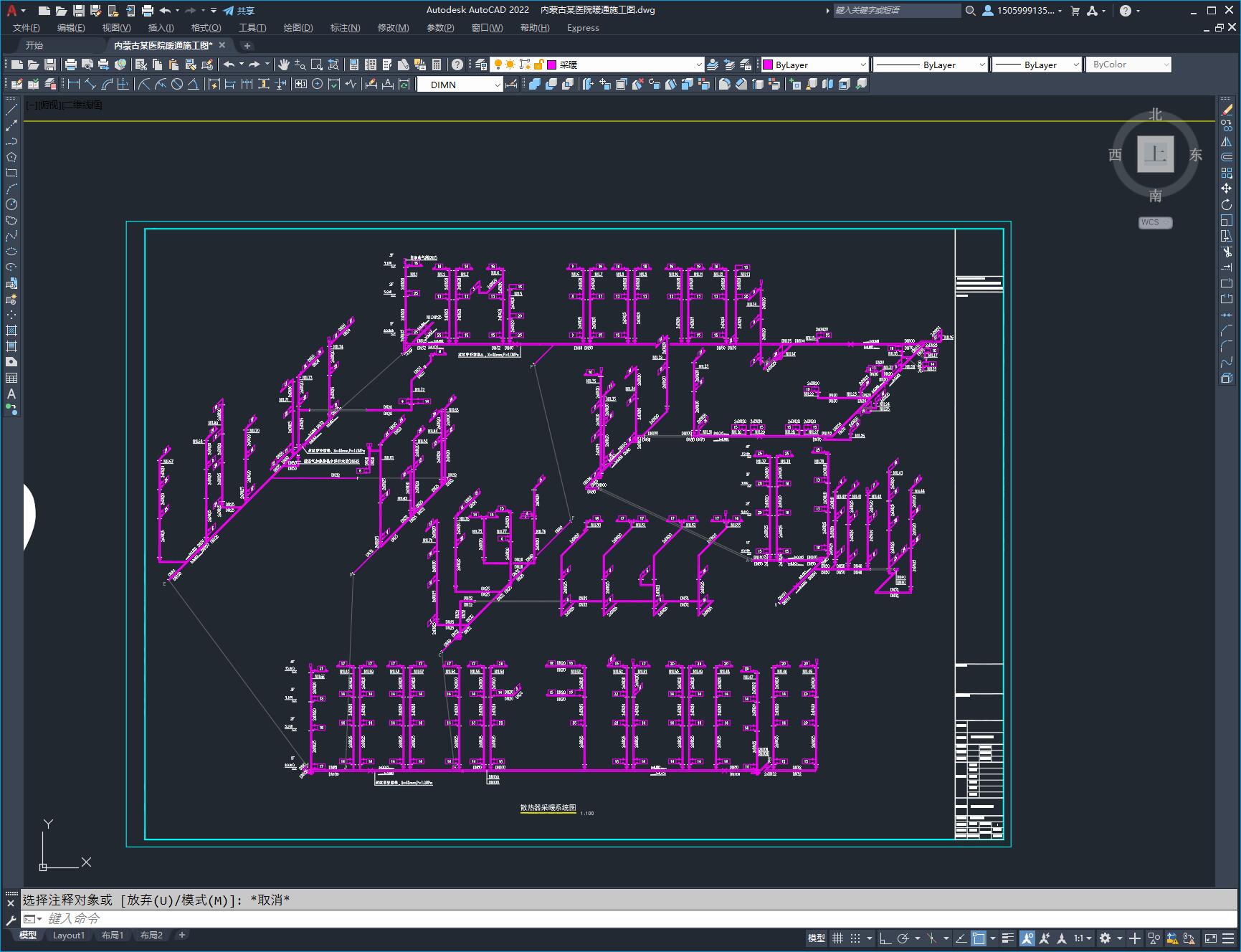Toggle 2D Object Snap in the status bar
This screenshot has width=1241, height=952.
pos(979,938)
